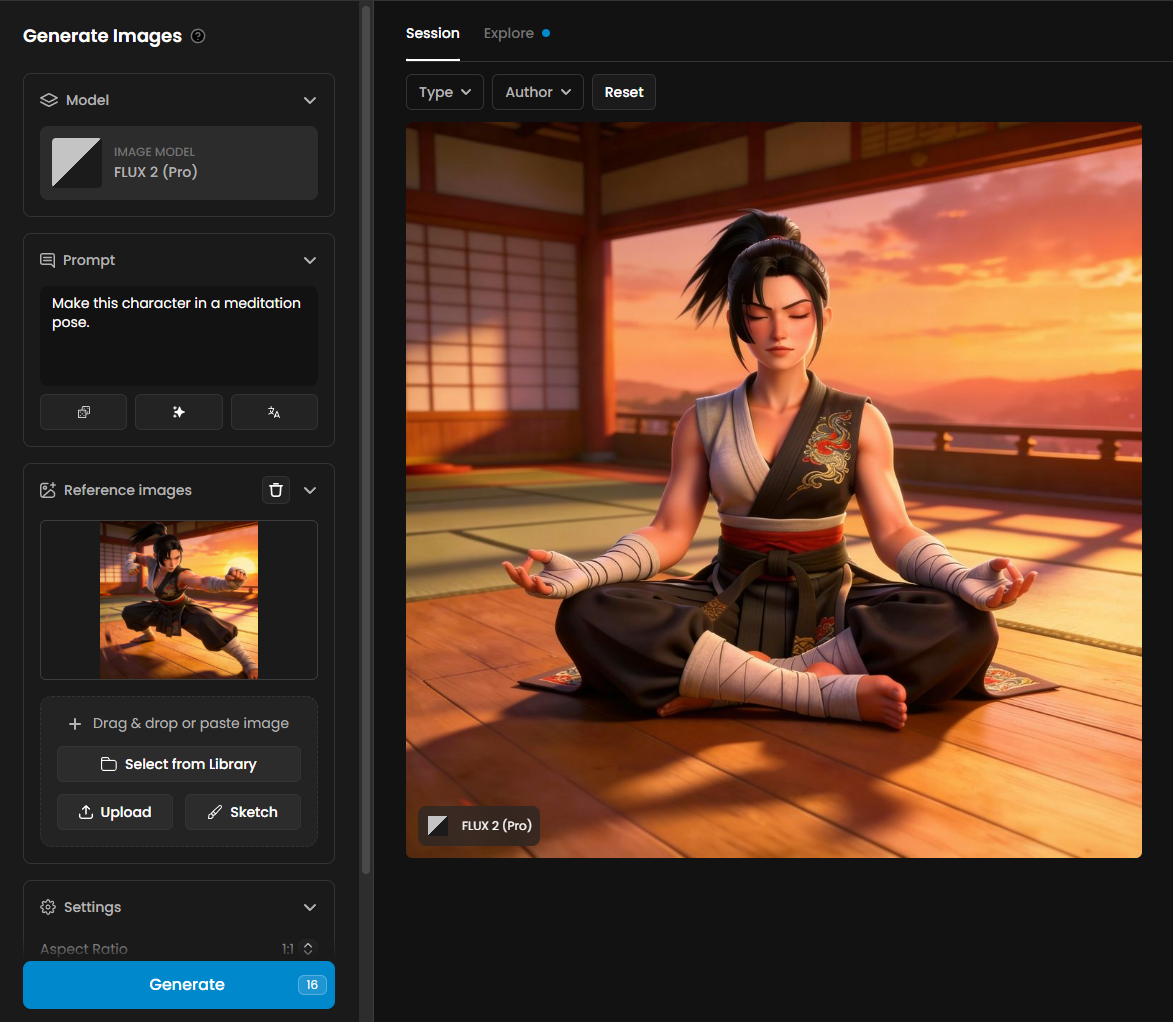1173x1022 pixels.
Task: Click the Model layers icon
Action: pos(49,100)
